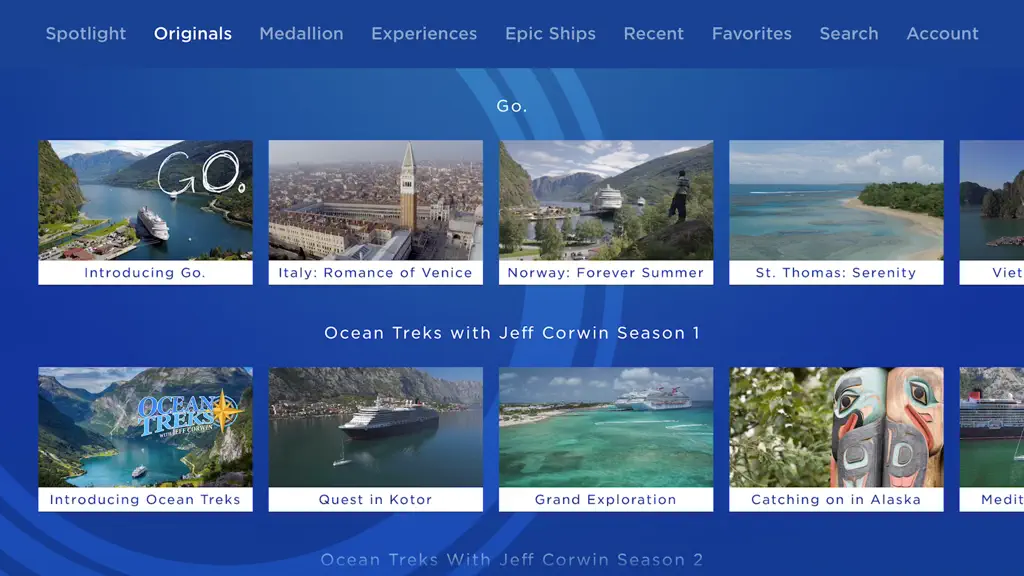Click Ocean Treks With Jeff Corwin Season 2 heading

click(512, 560)
